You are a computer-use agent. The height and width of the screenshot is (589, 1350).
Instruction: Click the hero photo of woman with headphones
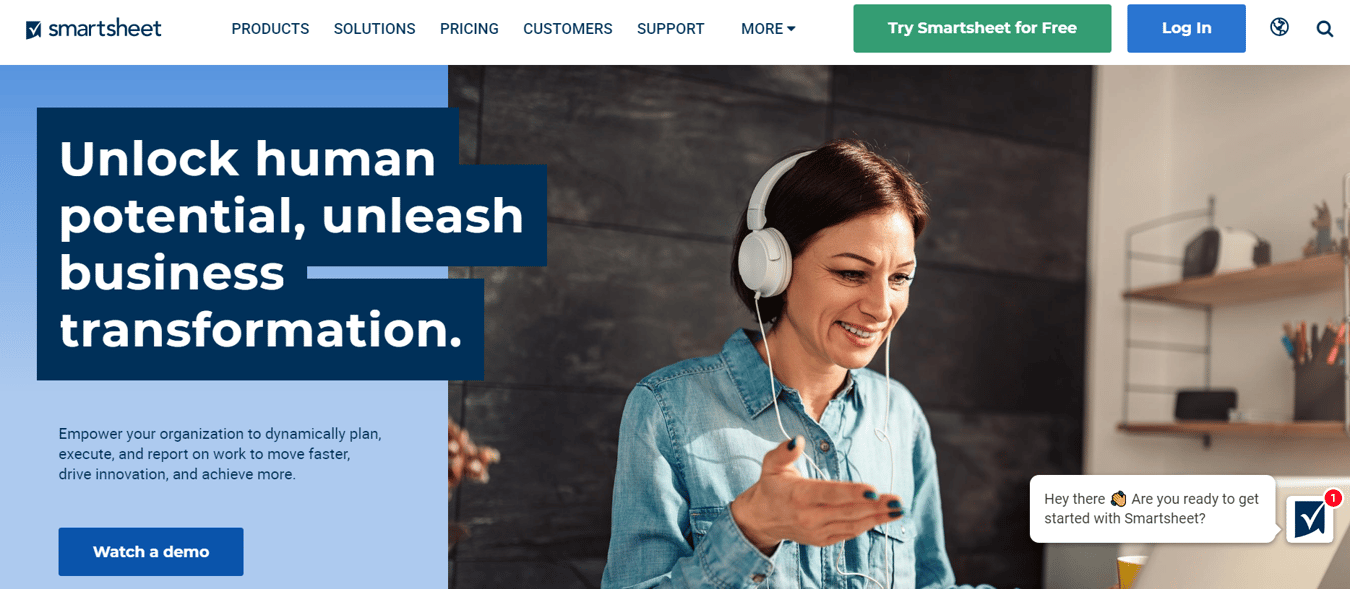899,327
